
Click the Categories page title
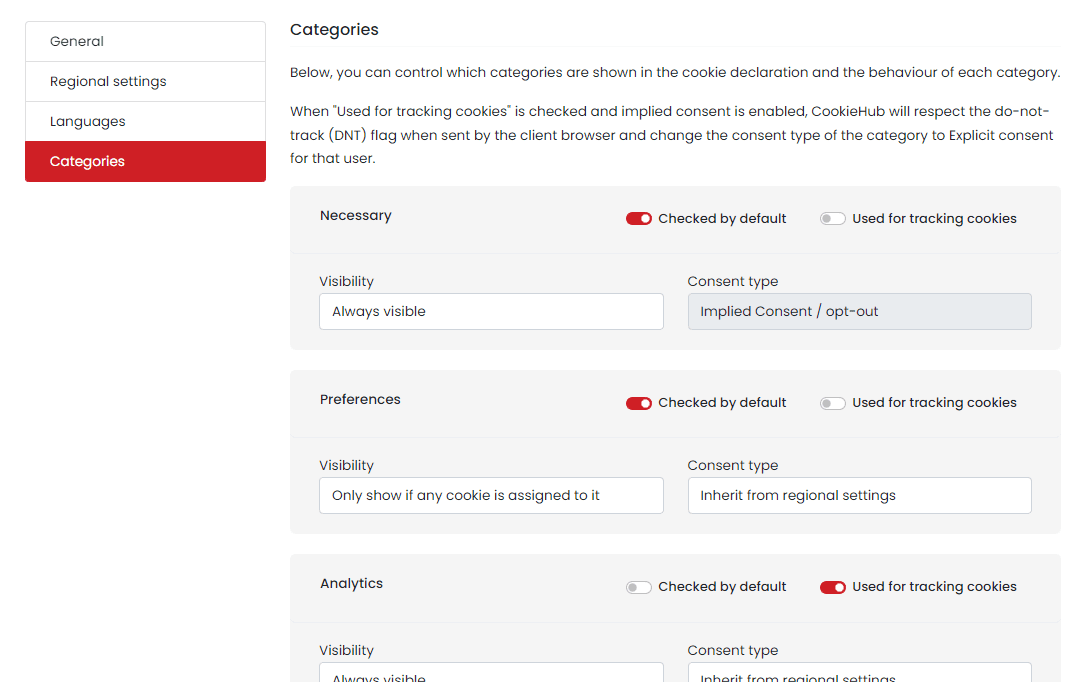pos(334,29)
